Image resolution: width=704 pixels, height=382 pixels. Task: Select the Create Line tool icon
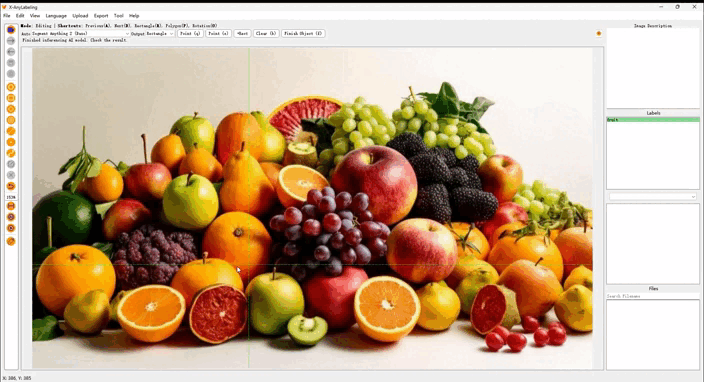[x=11, y=131]
